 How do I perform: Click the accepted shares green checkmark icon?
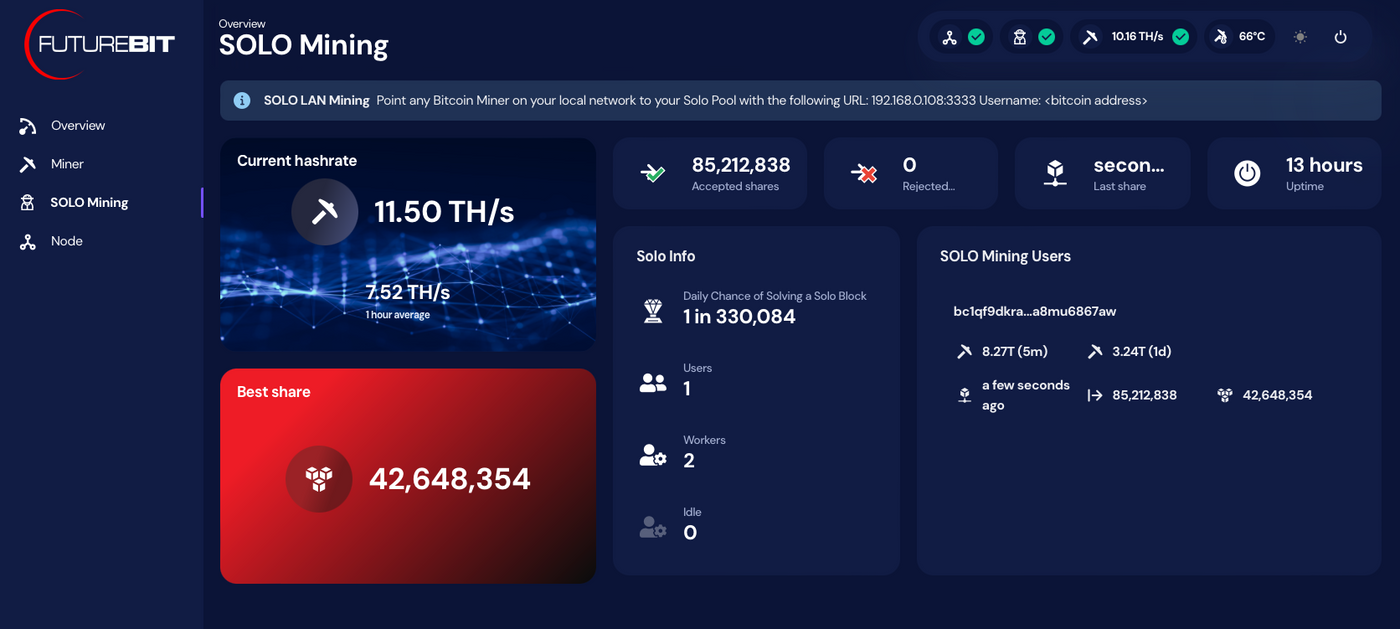(651, 172)
